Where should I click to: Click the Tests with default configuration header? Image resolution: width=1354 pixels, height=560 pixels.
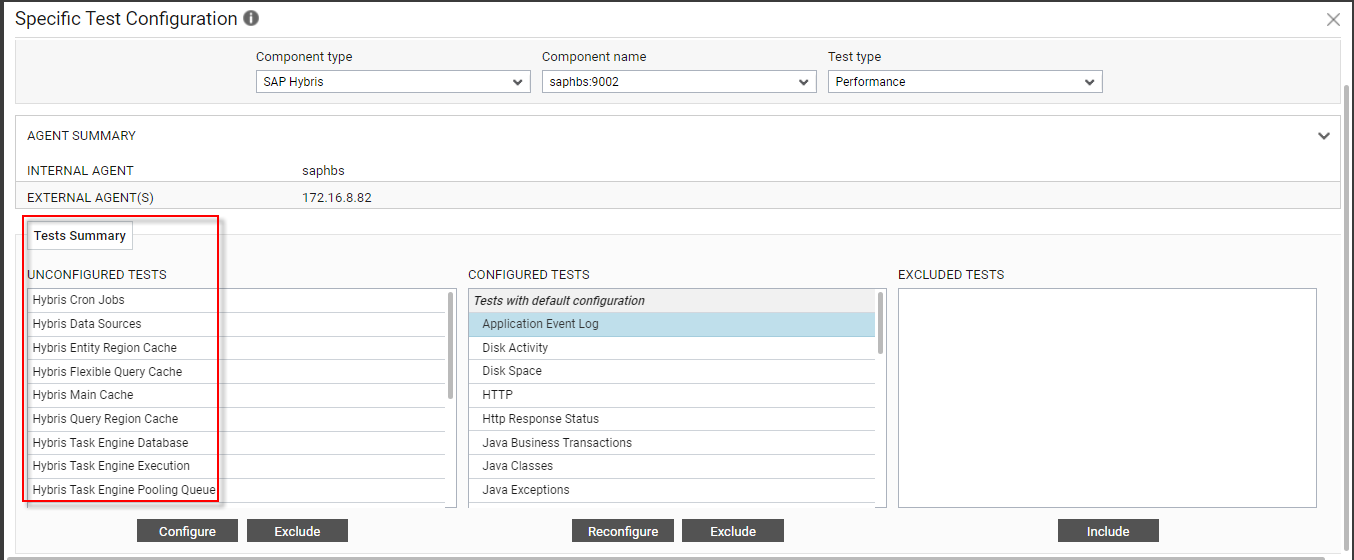(672, 301)
